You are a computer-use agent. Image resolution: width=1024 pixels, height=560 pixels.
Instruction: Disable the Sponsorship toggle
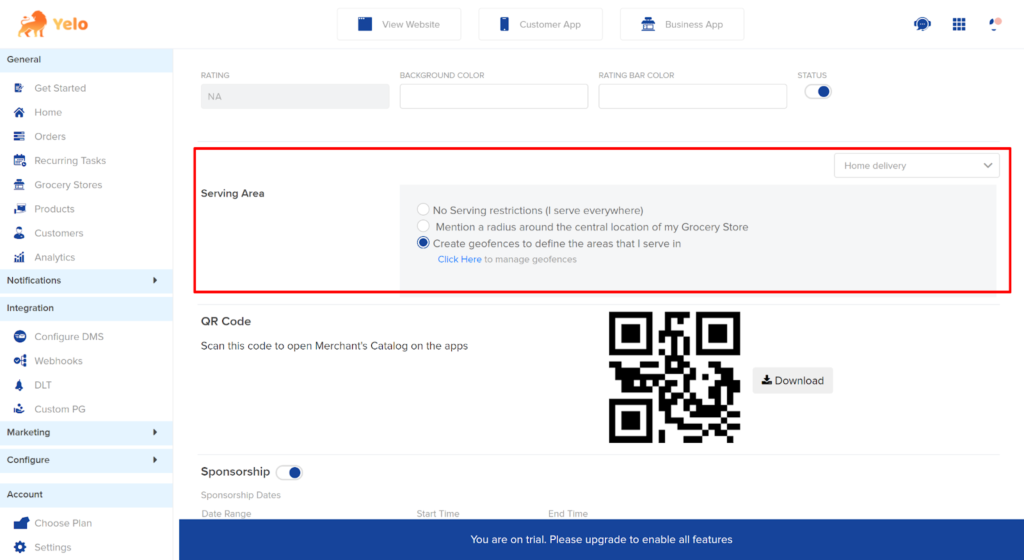pyautogui.click(x=289, y=472)
